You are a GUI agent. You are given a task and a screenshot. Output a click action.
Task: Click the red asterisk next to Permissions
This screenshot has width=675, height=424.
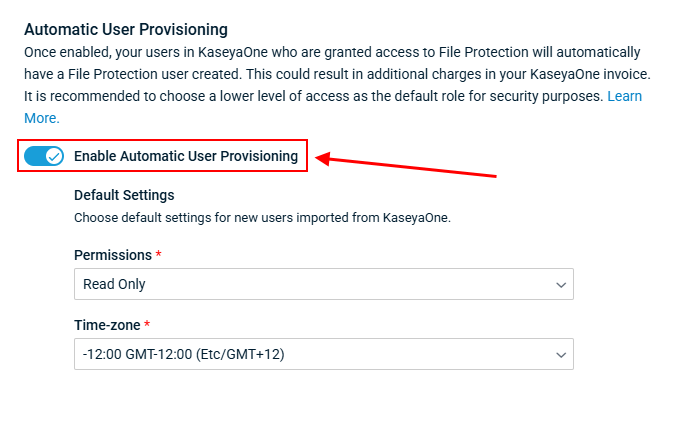click(x=158, y=254)
